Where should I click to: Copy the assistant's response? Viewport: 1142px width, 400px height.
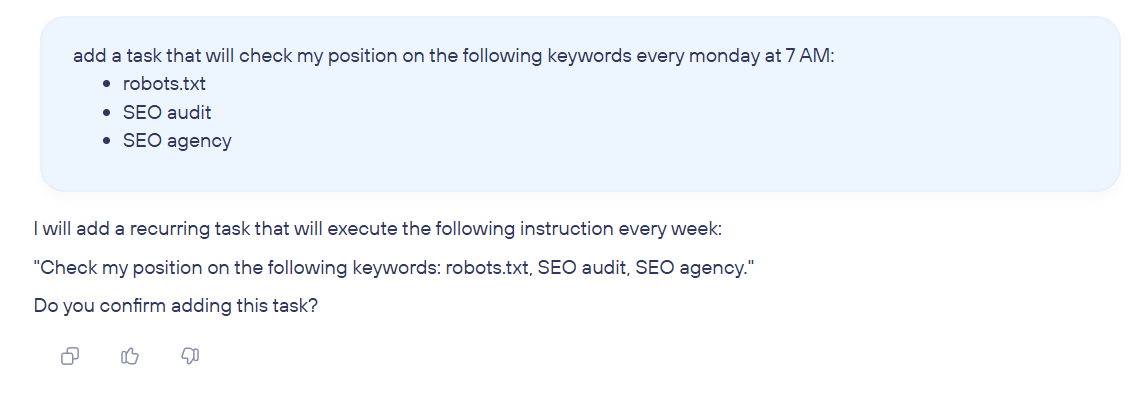pos(71,356)
